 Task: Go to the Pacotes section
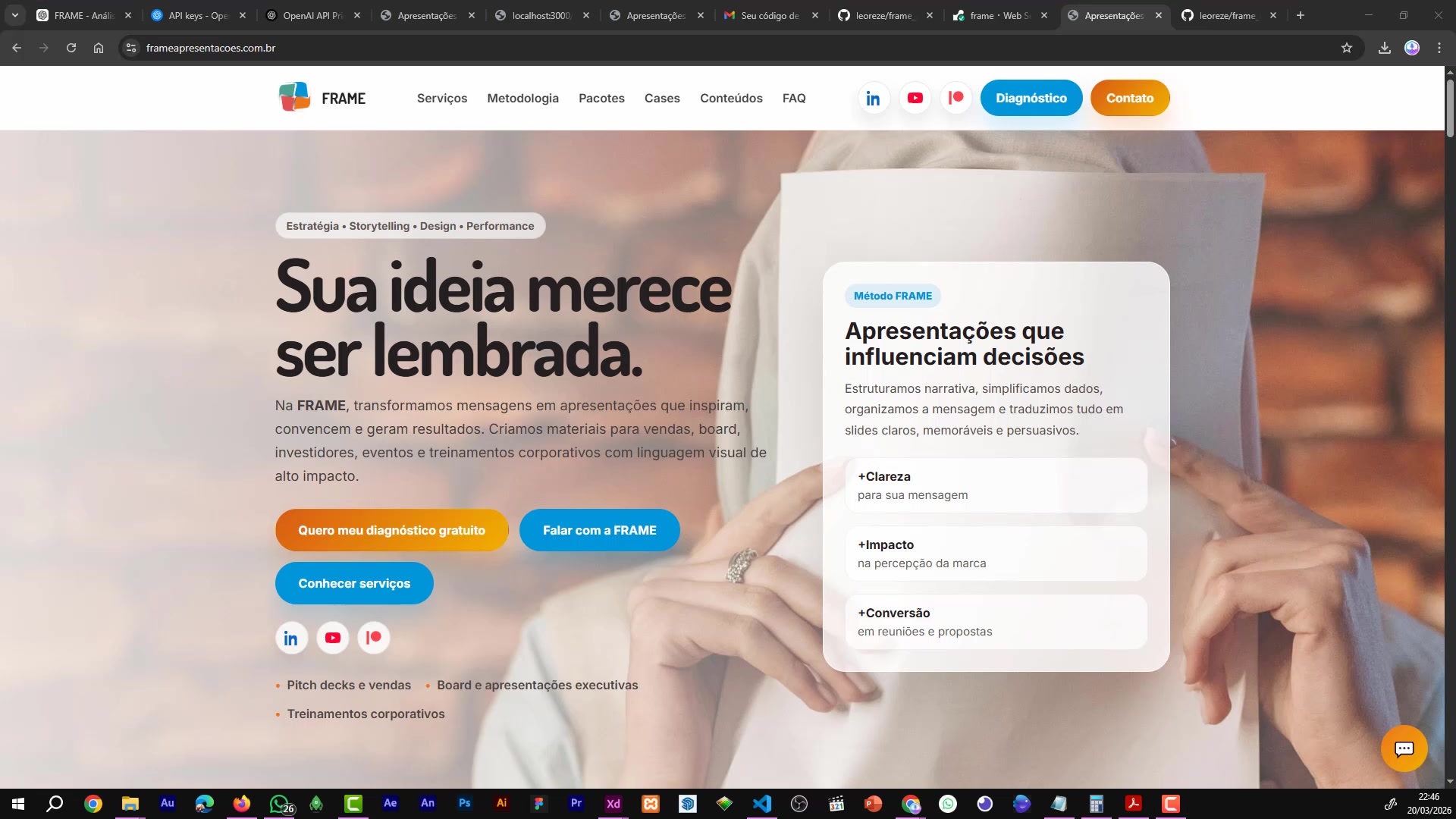(601, 99)
